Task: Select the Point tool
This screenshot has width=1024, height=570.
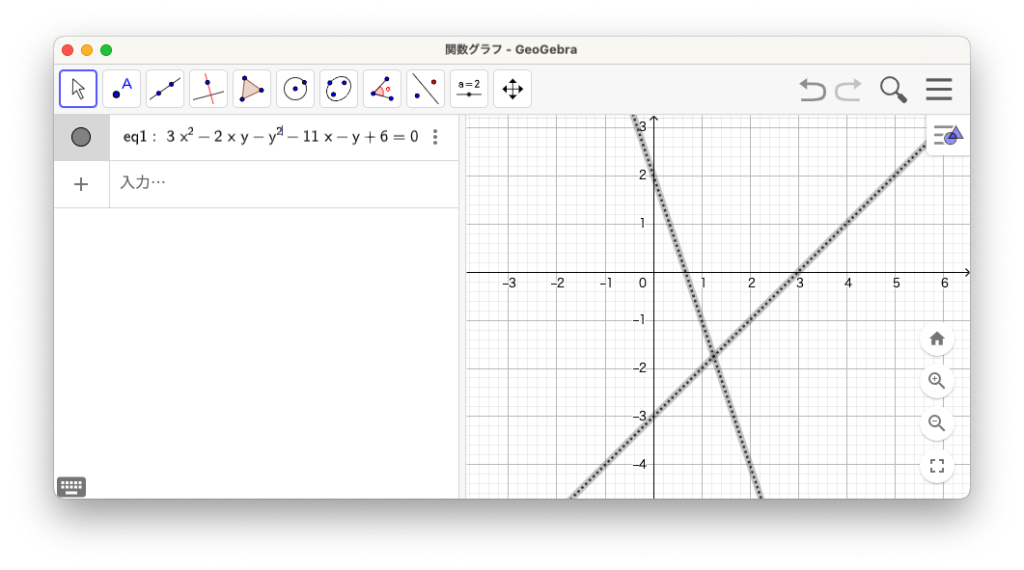Action: click(121, 89)
